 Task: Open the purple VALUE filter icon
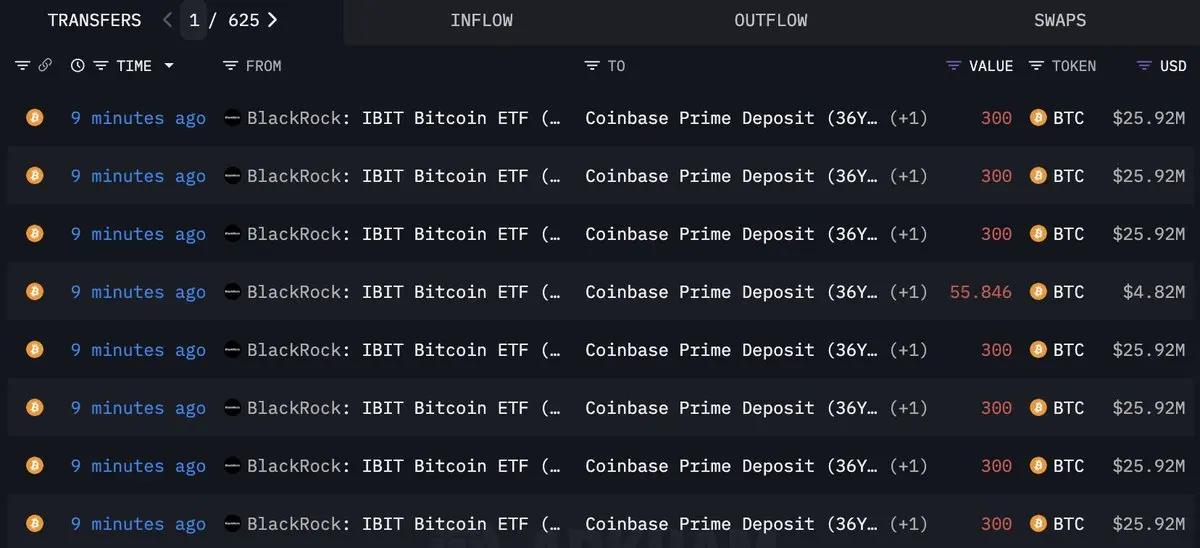pyautogui.click(x=954, y=66)
